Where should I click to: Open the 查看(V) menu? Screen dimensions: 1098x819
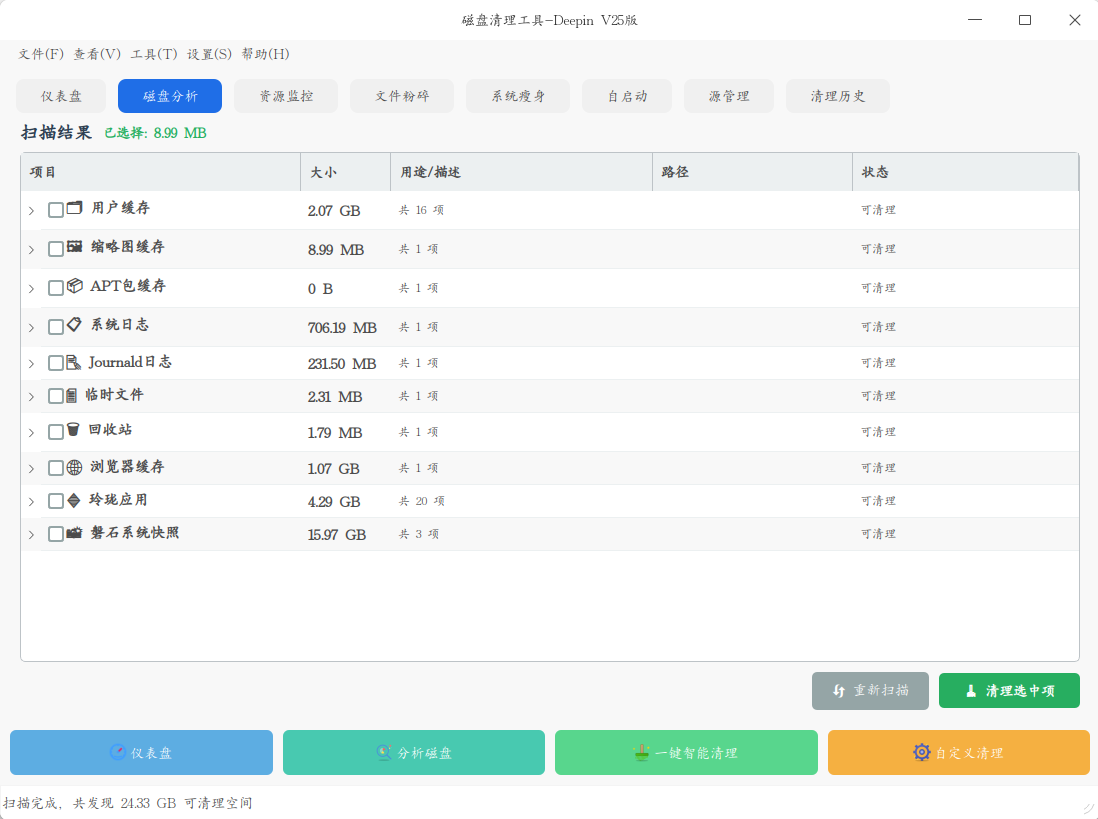tap(97, 54)
